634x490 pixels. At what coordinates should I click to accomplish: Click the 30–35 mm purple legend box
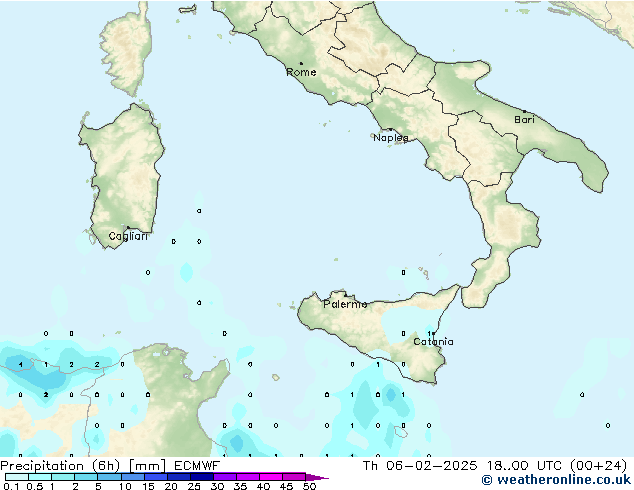[x=225, y=477]
